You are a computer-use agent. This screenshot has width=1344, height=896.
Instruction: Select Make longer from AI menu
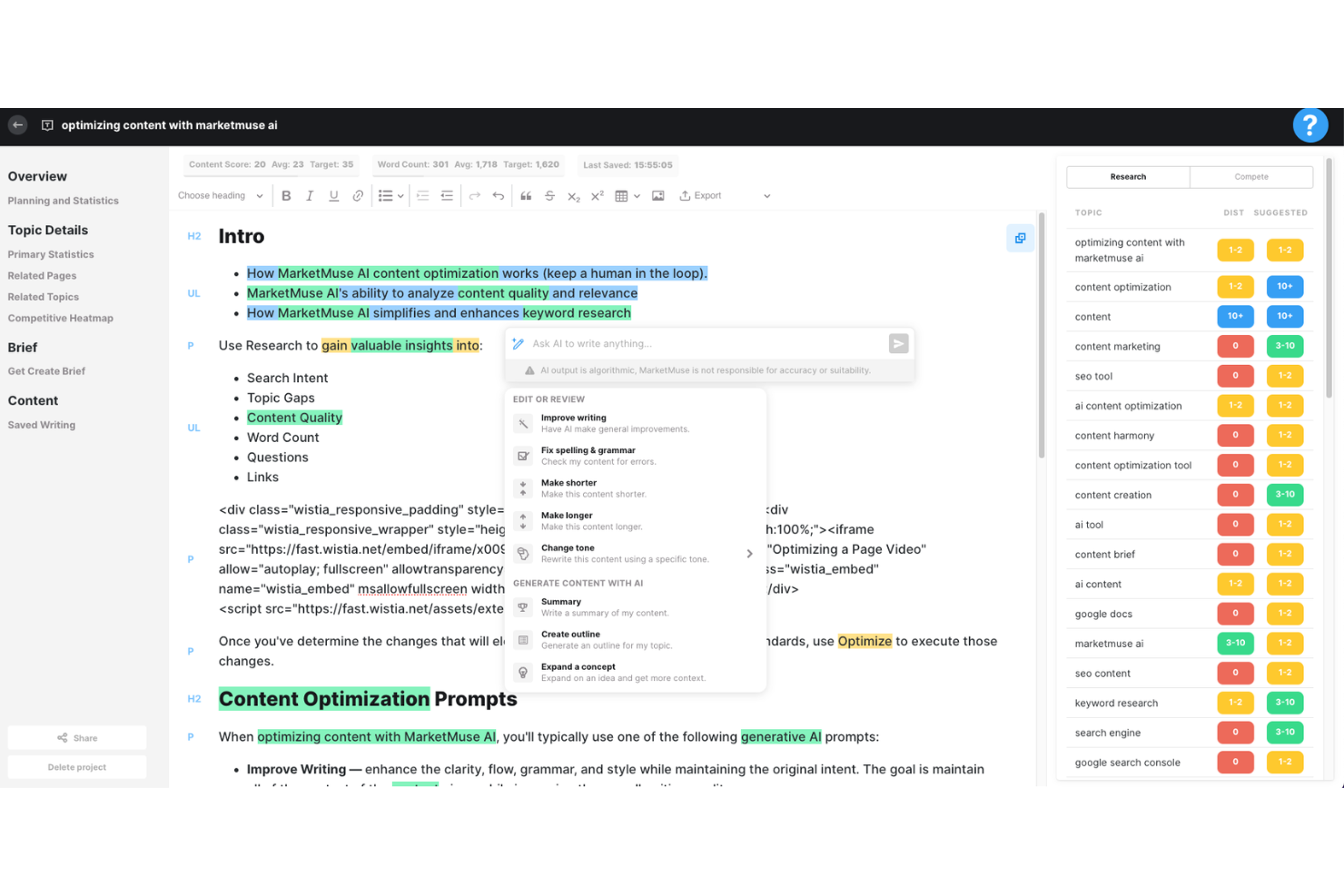(636, 521)
